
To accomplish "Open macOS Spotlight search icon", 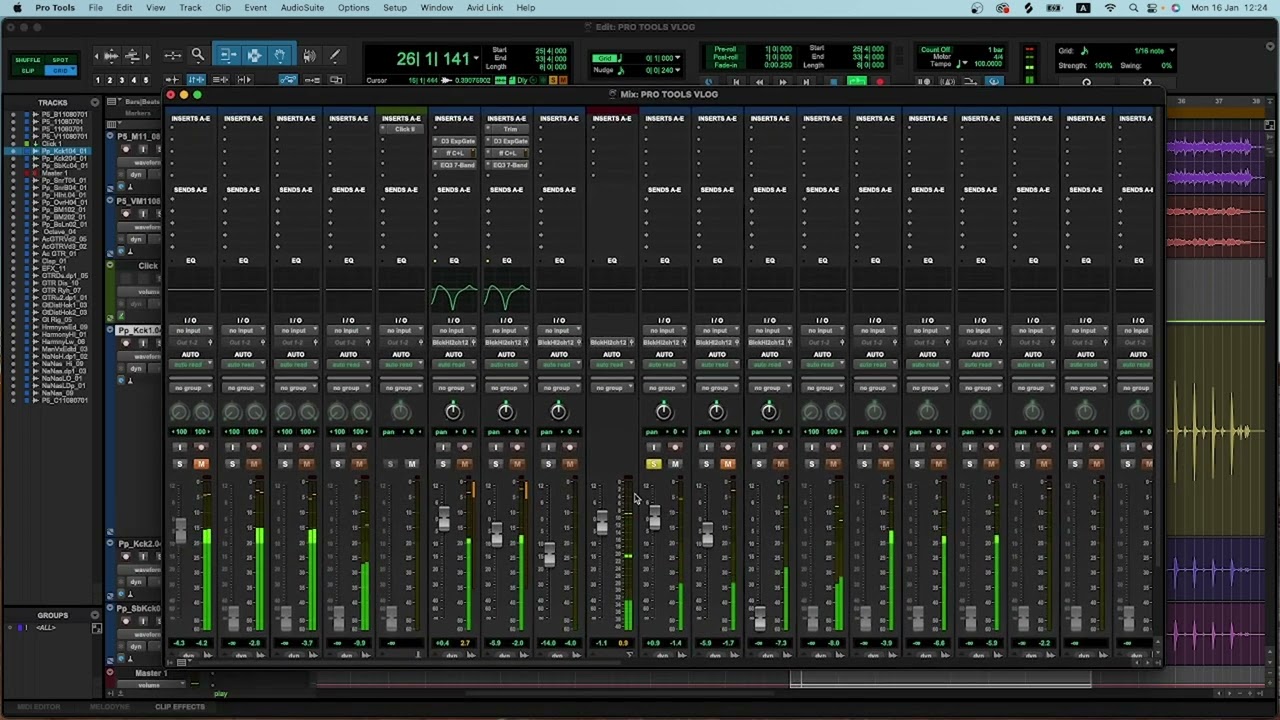I will (1136, 8).
